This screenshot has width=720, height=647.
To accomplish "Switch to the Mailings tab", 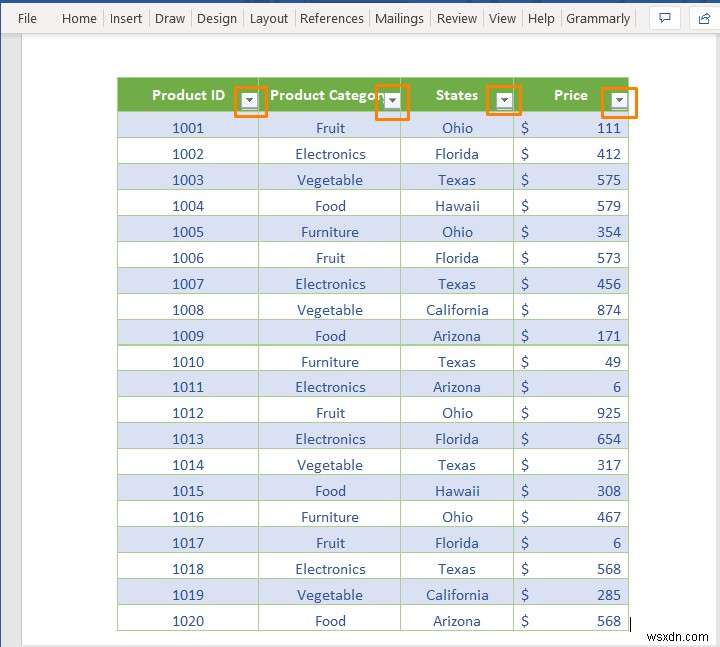I will point(399,18).
